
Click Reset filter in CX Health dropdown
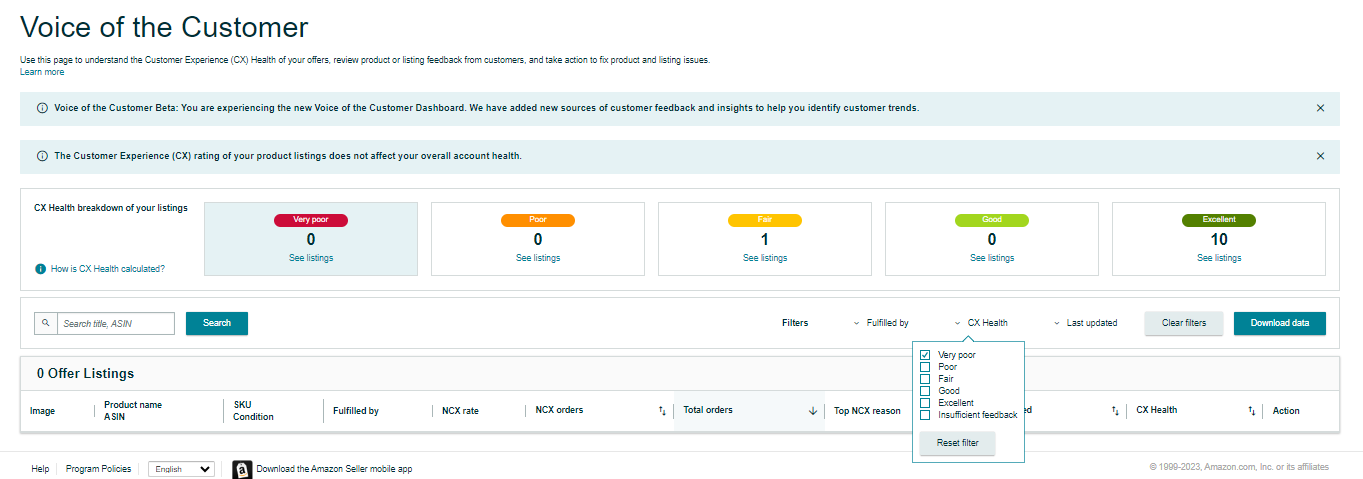pos(957,443)
